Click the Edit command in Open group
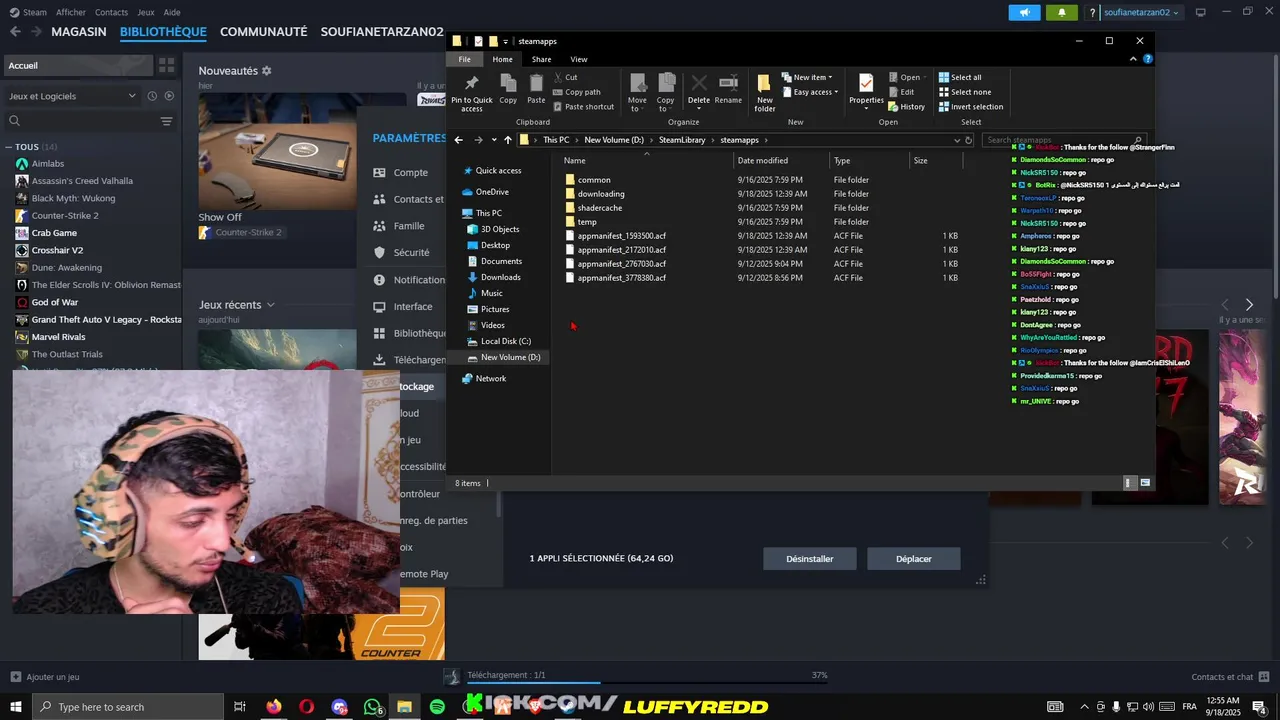Viewport: 1280px width, 720px height. [x=901, y=92]
